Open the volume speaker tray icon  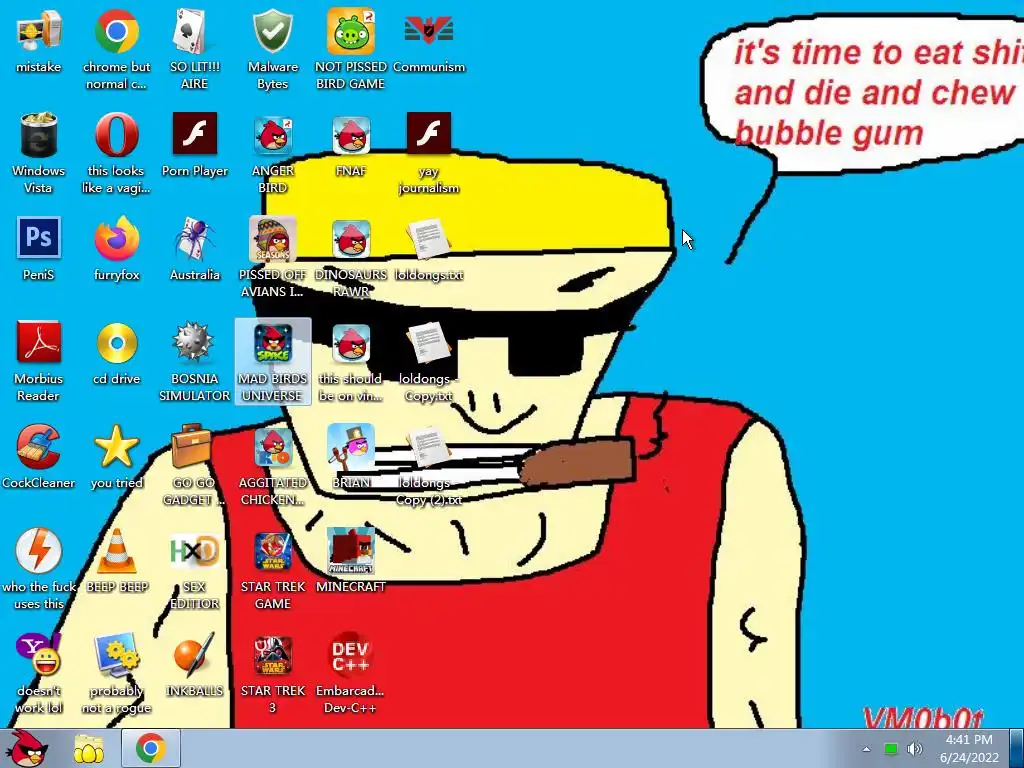(914, 749)
